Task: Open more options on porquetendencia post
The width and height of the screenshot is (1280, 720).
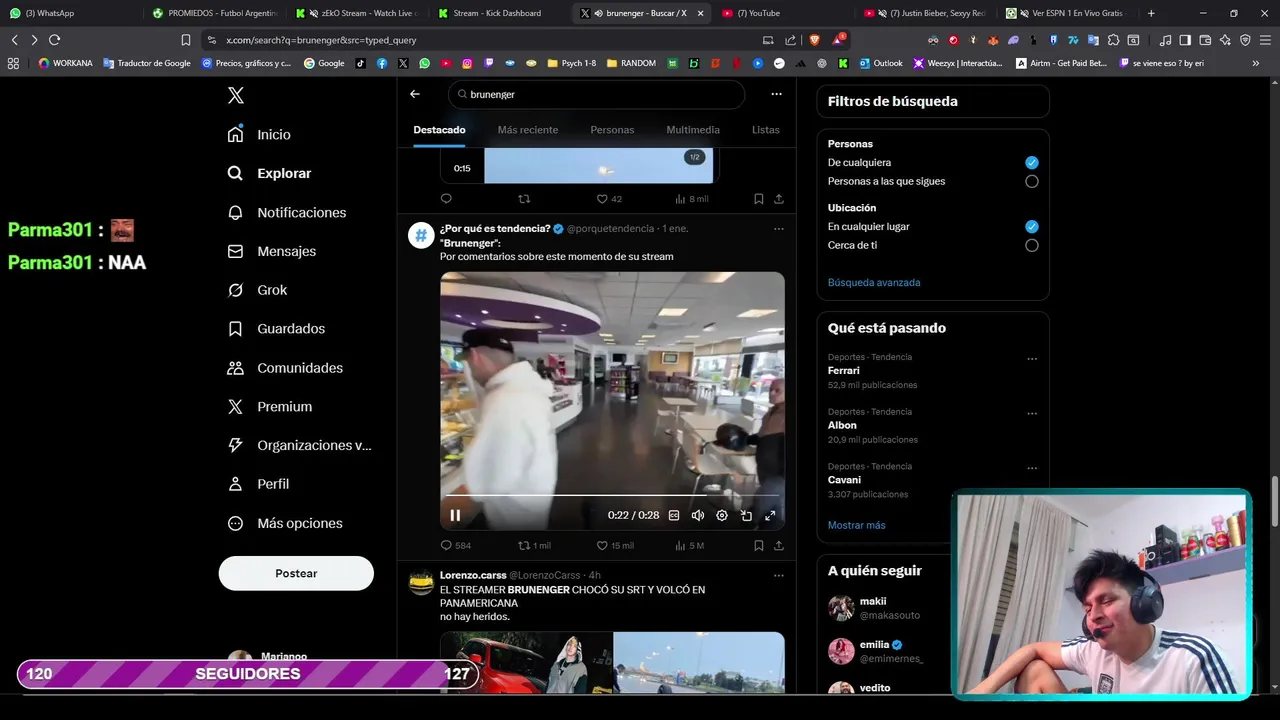Action: point(778,228)
